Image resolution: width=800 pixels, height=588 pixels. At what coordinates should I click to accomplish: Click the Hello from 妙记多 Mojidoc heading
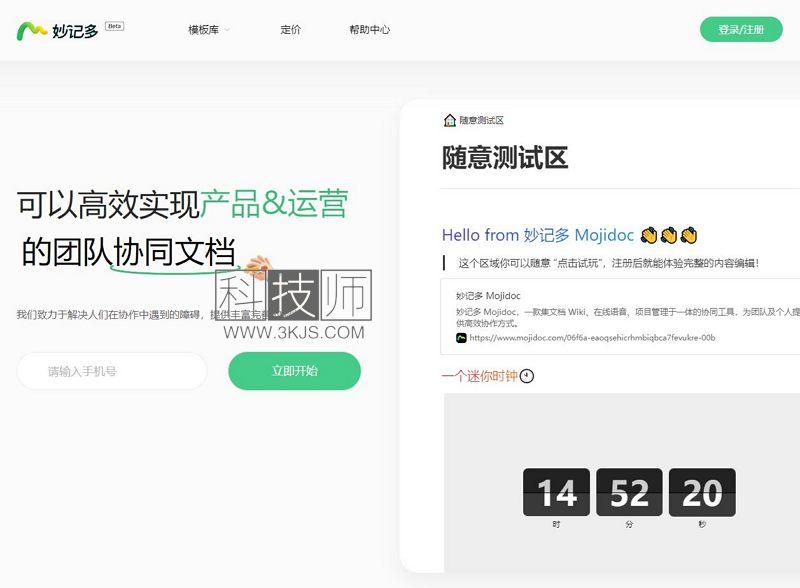pos(538,235)
